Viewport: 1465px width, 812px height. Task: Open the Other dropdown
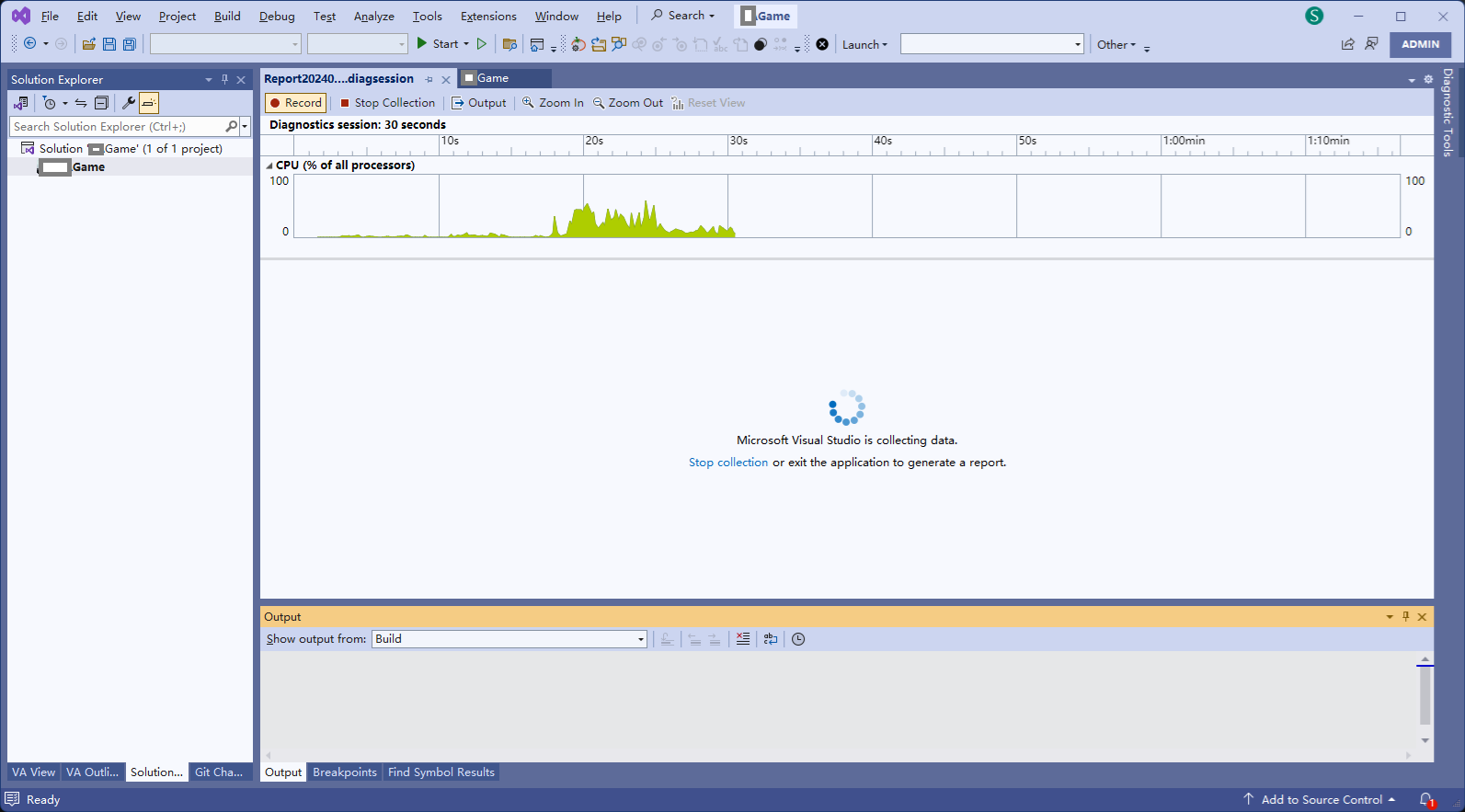[1116, 44]
